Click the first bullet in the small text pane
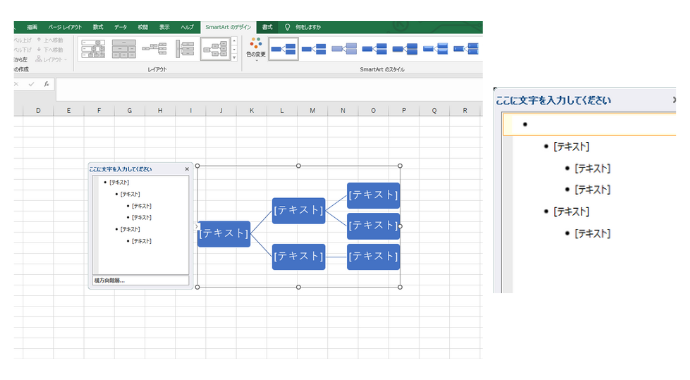690x380 pixels. 117,182
